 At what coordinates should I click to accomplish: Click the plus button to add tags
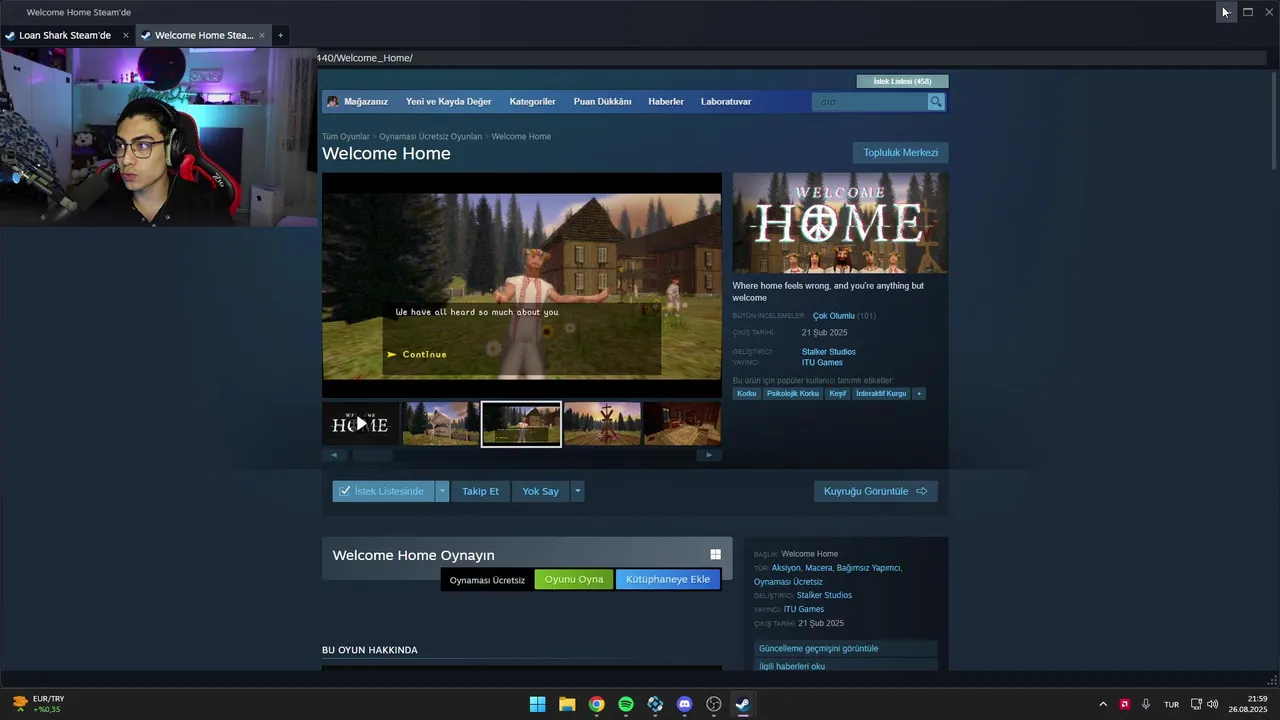[x=919, y=394]
